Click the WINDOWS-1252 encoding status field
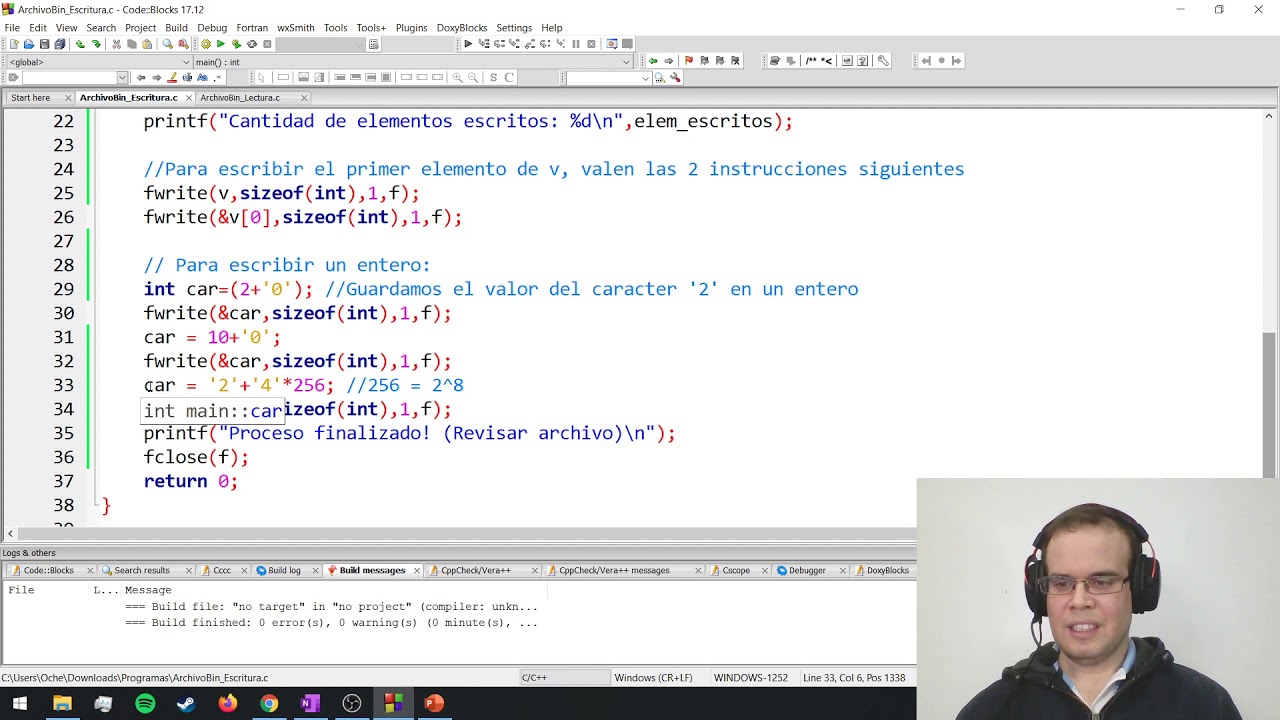Viewport: 1280px width, 720px height. 751,678
